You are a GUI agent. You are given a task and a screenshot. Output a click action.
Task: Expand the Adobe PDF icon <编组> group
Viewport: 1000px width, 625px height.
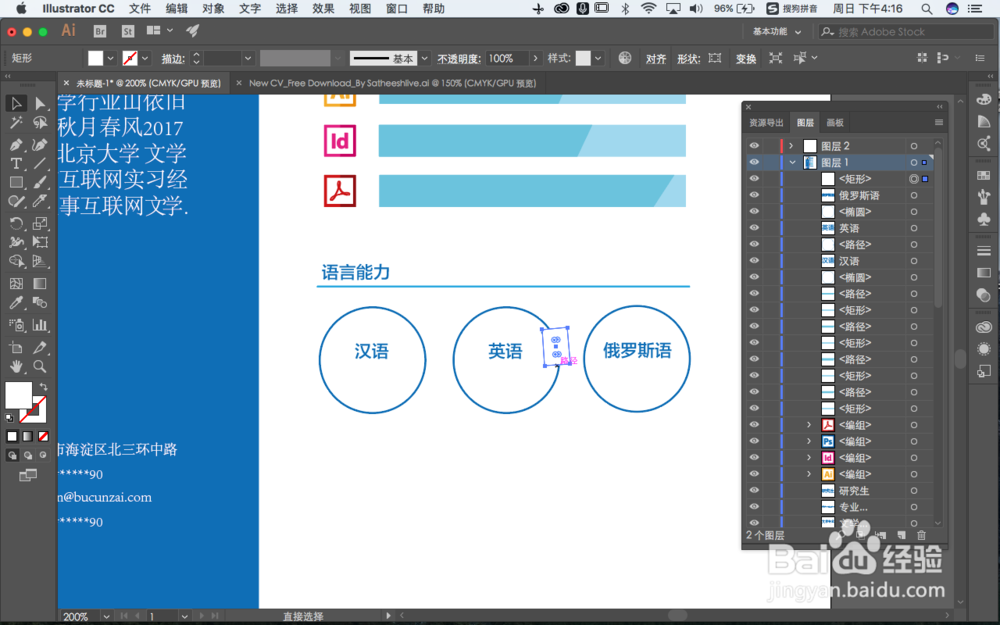[x=809, y=425]
